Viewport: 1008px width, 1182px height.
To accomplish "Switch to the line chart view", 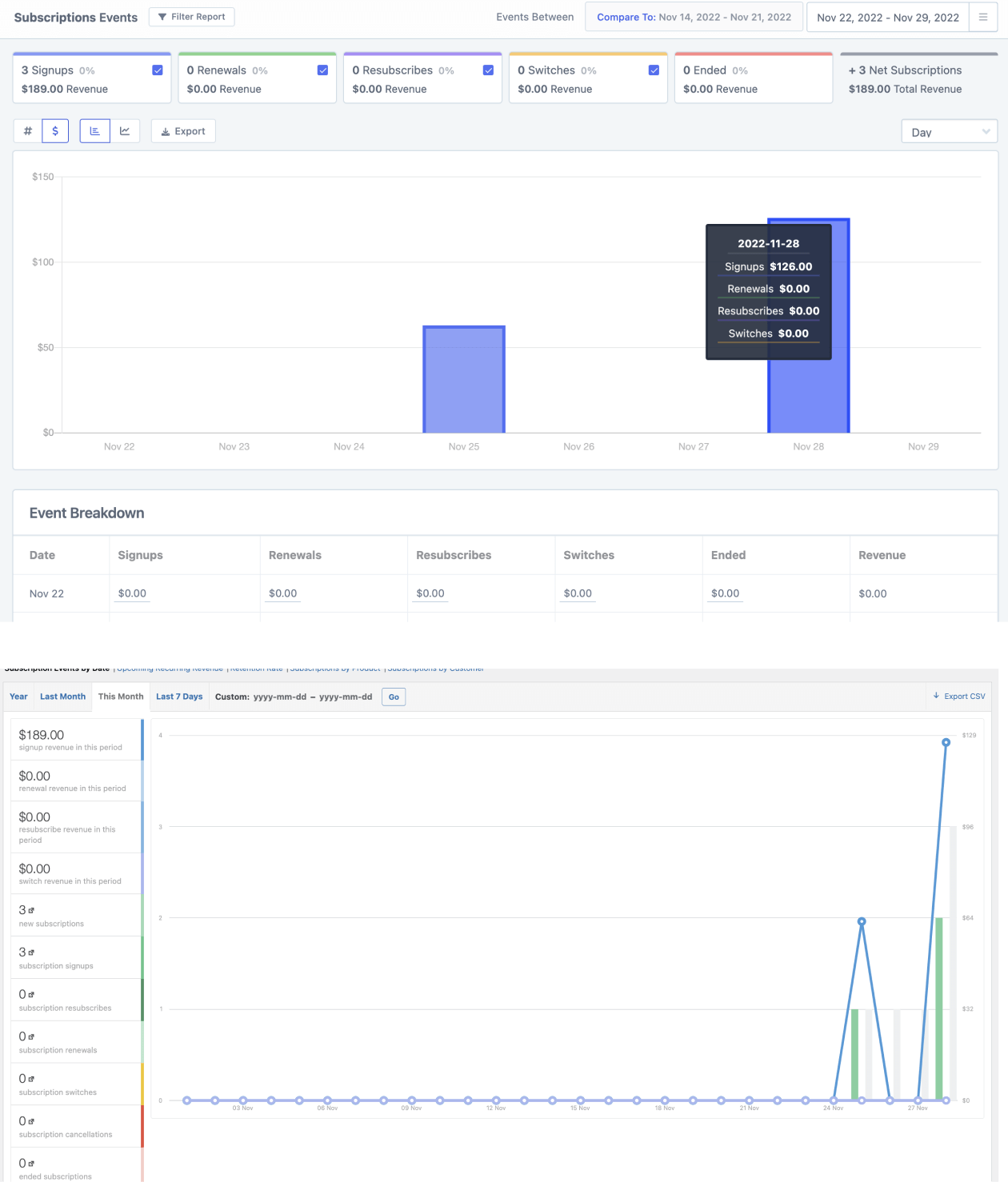I will coord(125,130).
